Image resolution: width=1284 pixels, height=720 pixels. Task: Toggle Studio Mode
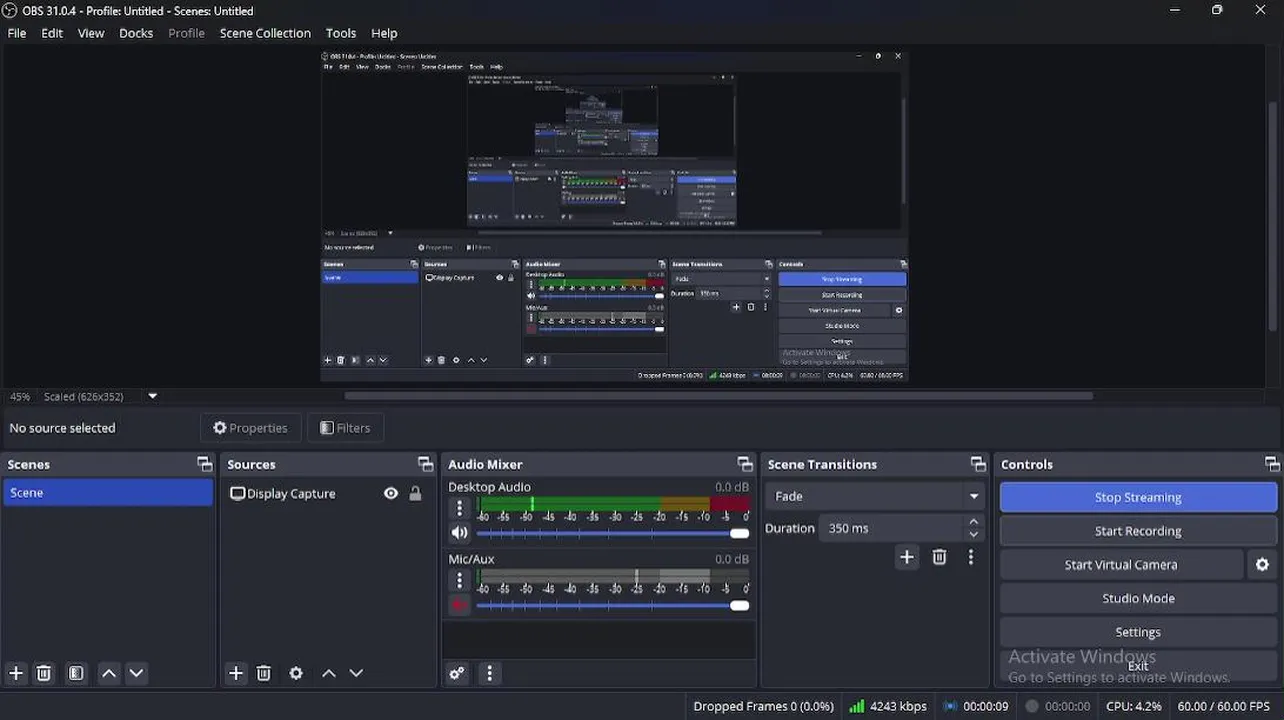(x=1138, y=598)
